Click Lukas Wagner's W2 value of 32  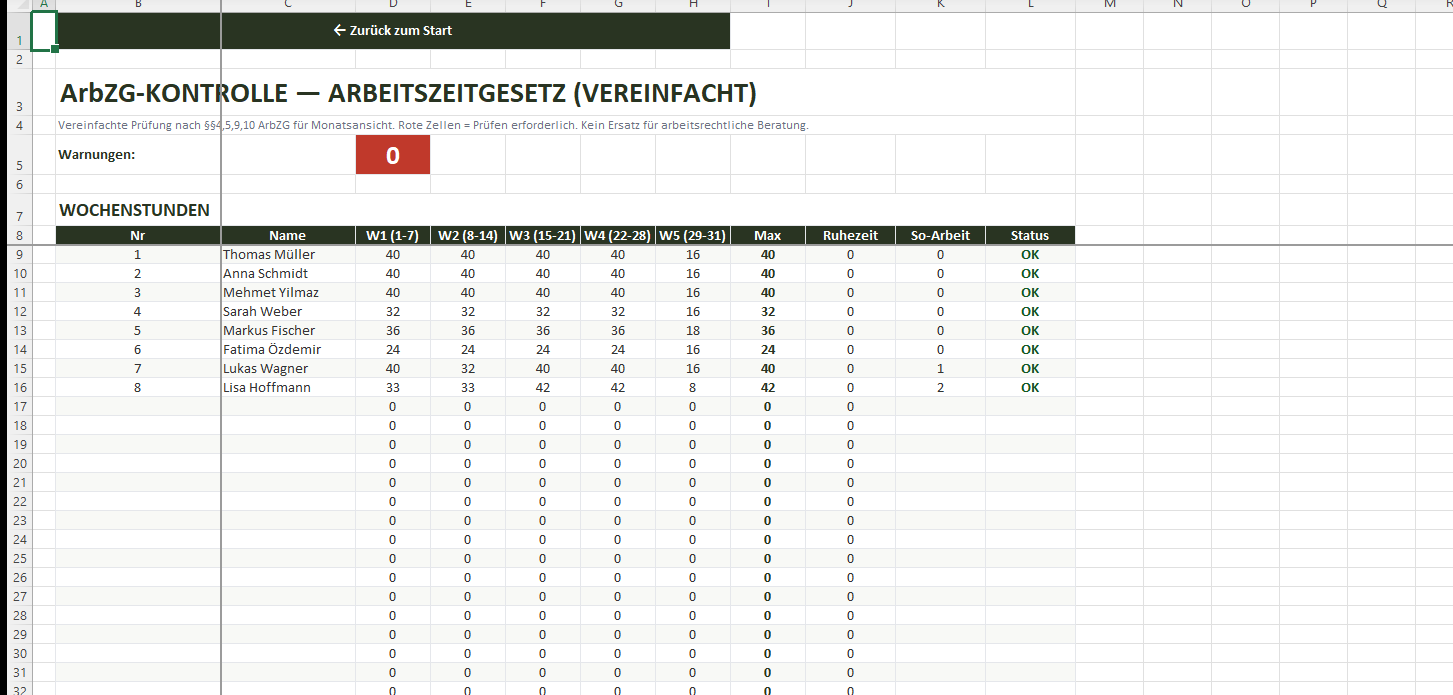point(468,368)
